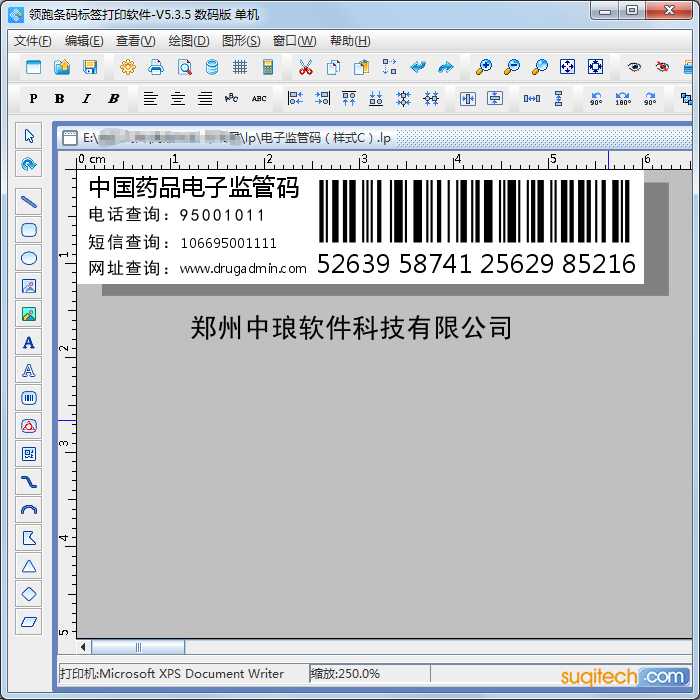Open print preview with the magnifier page icon
Viewport: 700px width, 700px height.
pyautogui.click(x=184, y=67)
